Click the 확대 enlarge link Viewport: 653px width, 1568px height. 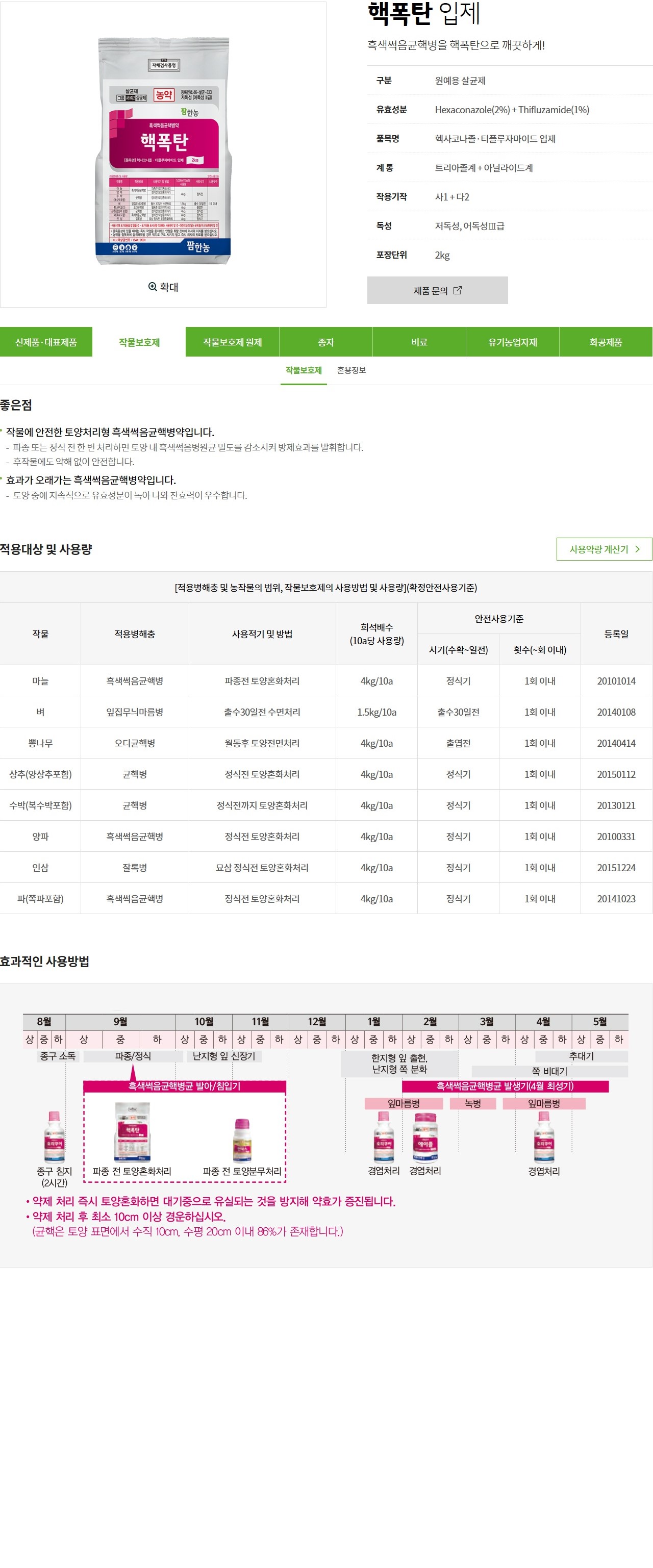tap(163, 287)
